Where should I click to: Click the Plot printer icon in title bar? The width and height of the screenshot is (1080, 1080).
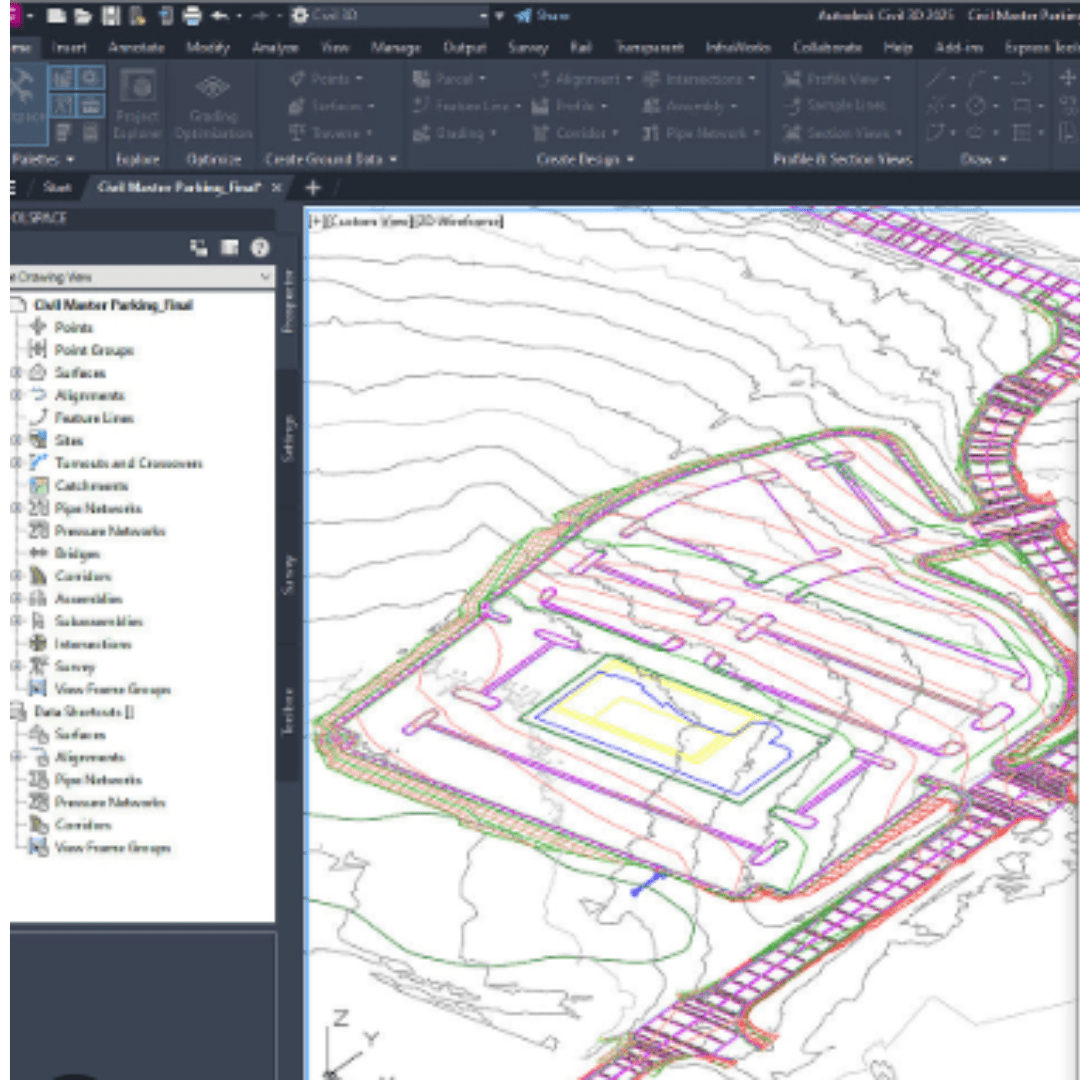tap(192, 16)
